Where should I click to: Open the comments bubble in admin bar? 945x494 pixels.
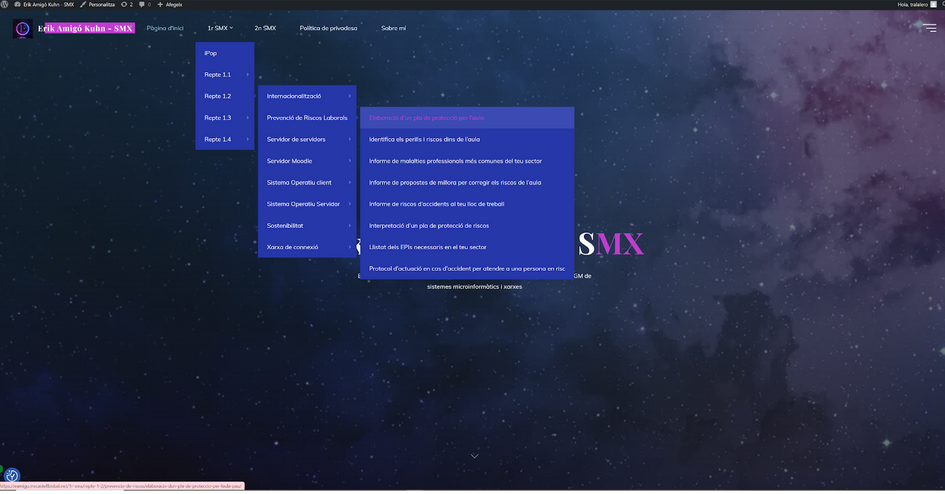[143, 4]
